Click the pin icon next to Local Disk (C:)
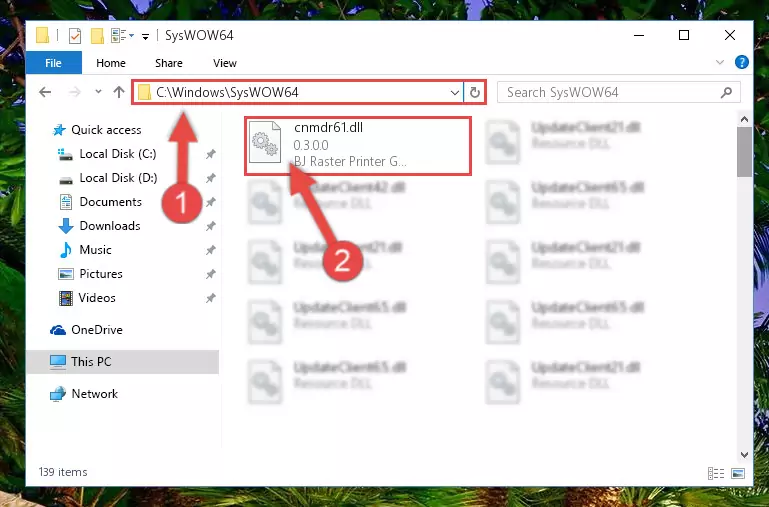This screenshot has height=507, width=769. coord(210,154)
